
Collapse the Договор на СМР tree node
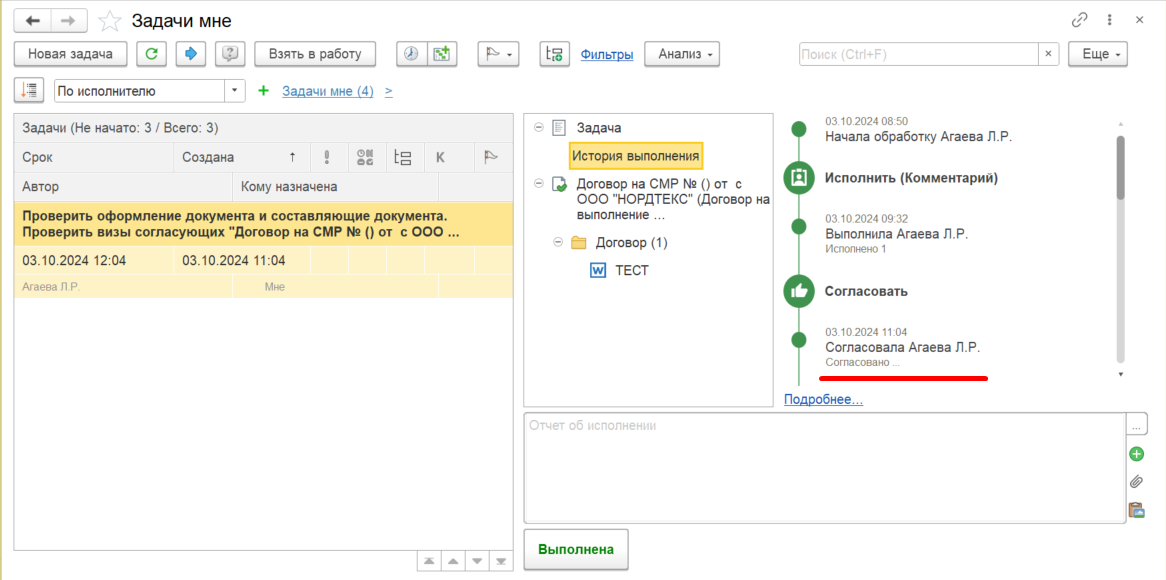tap(538, 184)
